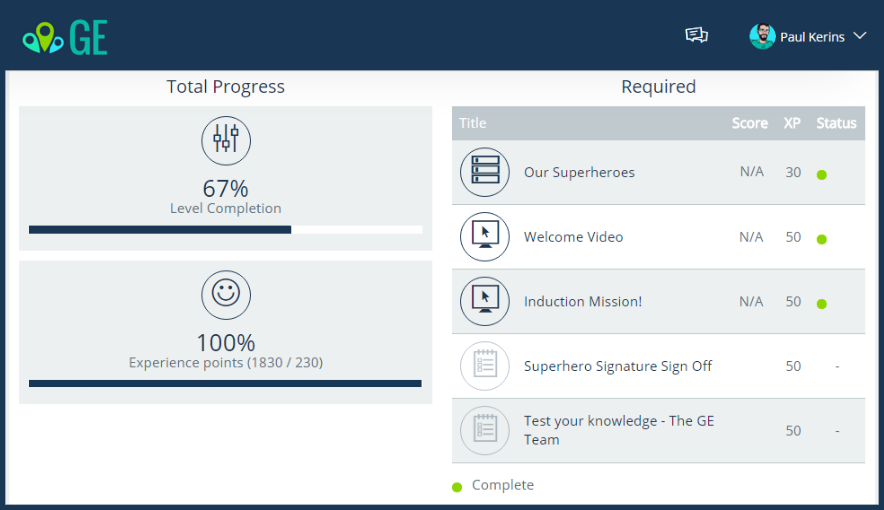Sort by the Status column header

pyautogui.click(x=836, y=123)
